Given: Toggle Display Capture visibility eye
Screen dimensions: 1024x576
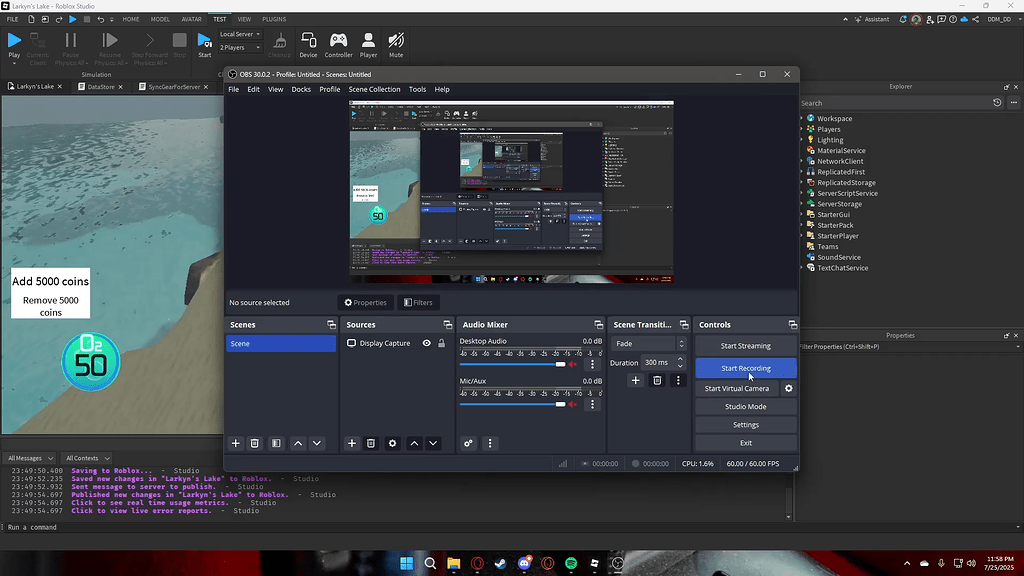Looking at the screenshot, I should coord(426,343).
